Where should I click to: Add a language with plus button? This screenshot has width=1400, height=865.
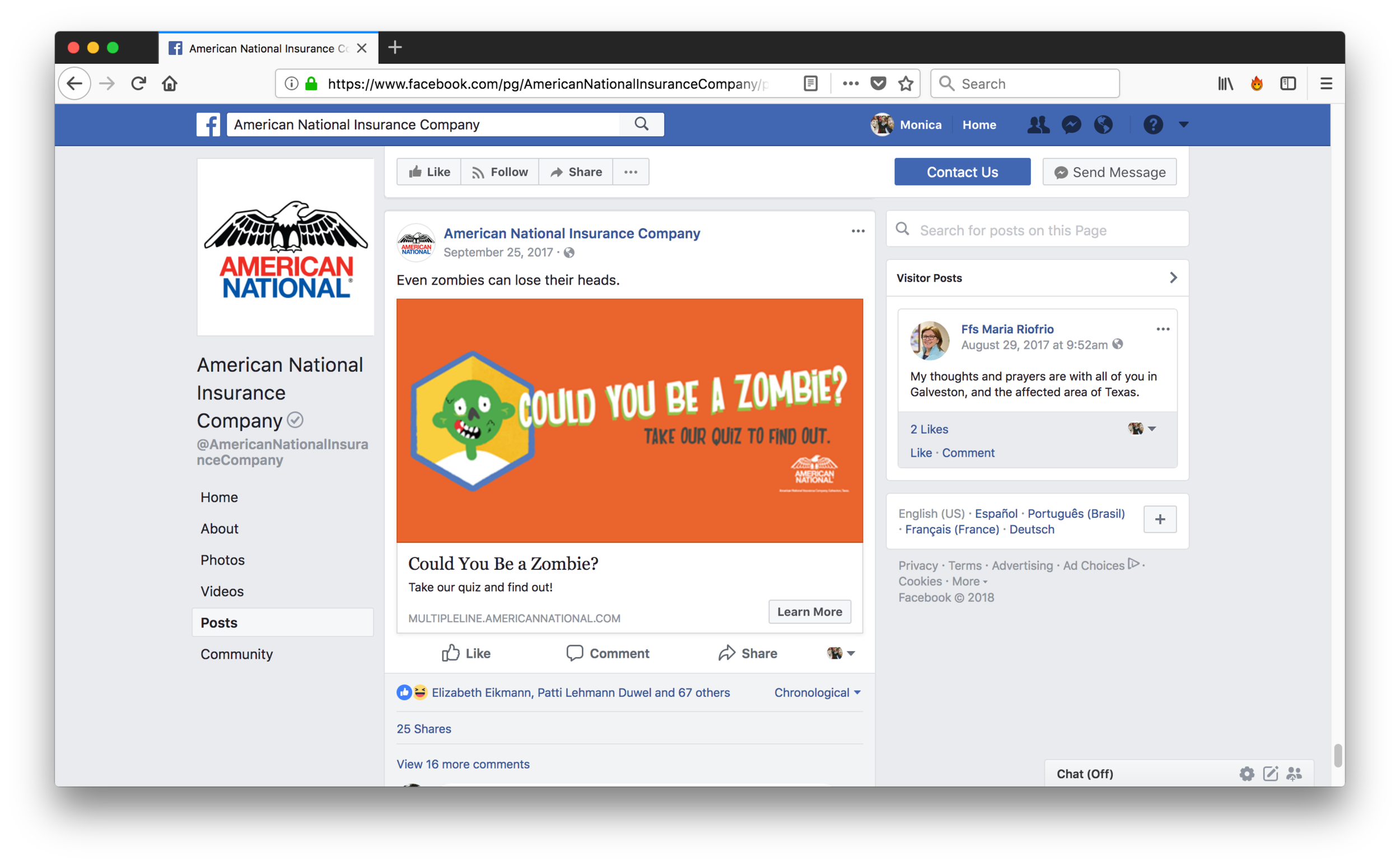(x=1160, y=519)
